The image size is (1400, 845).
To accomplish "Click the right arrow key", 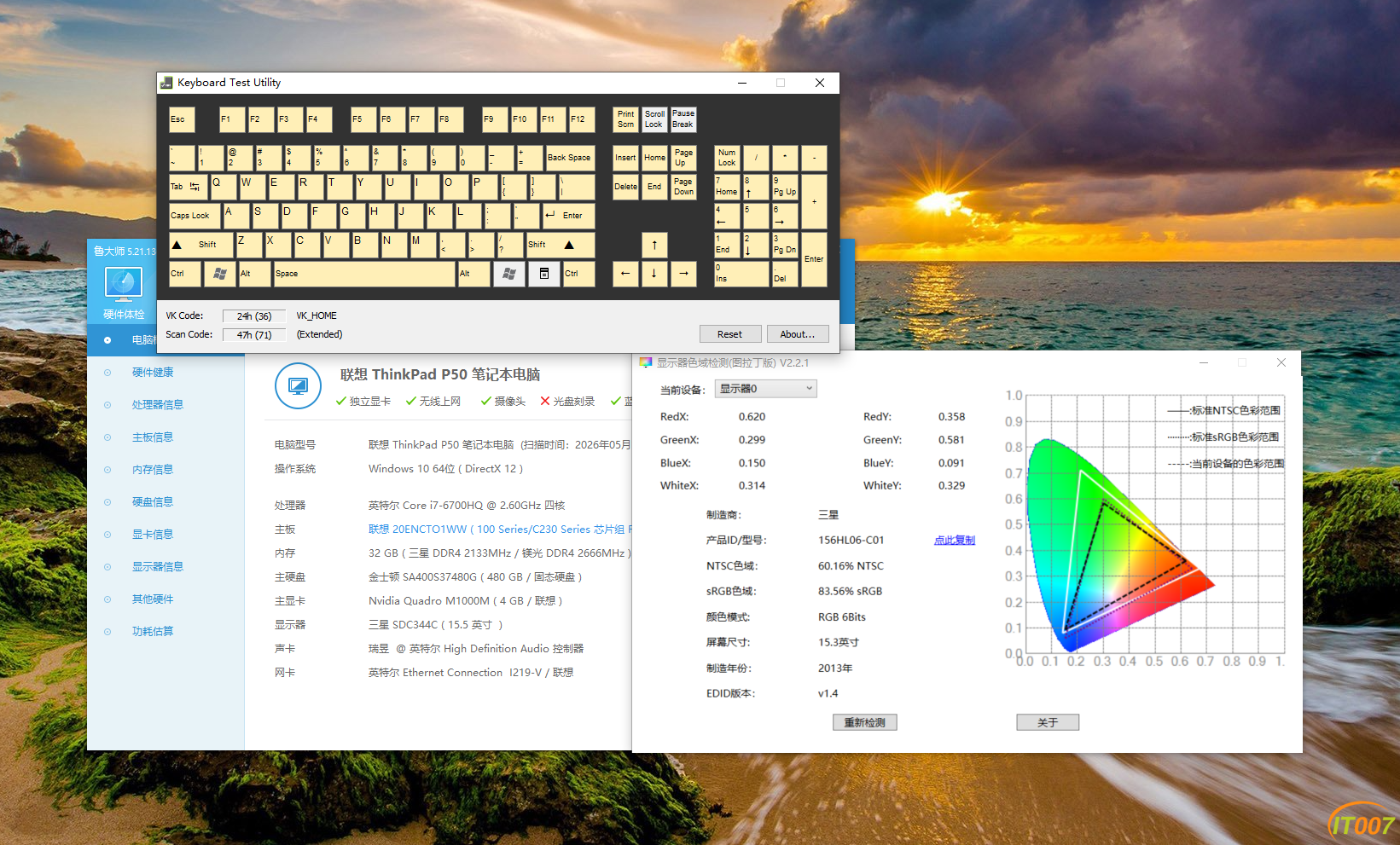I will [x=683, y=274].
